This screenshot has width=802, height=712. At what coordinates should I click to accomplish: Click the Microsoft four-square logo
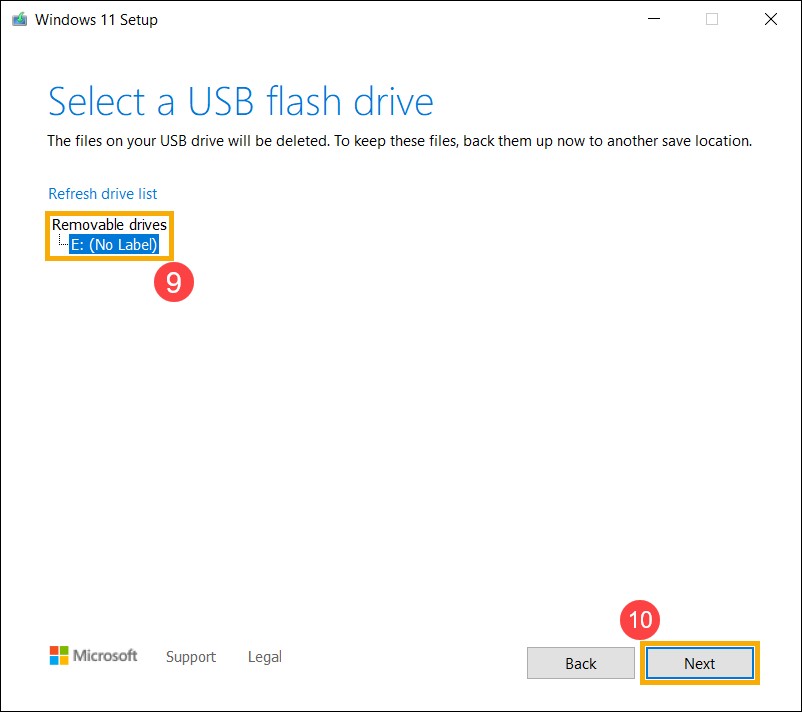pyautogui.click(x=59, y=656)
